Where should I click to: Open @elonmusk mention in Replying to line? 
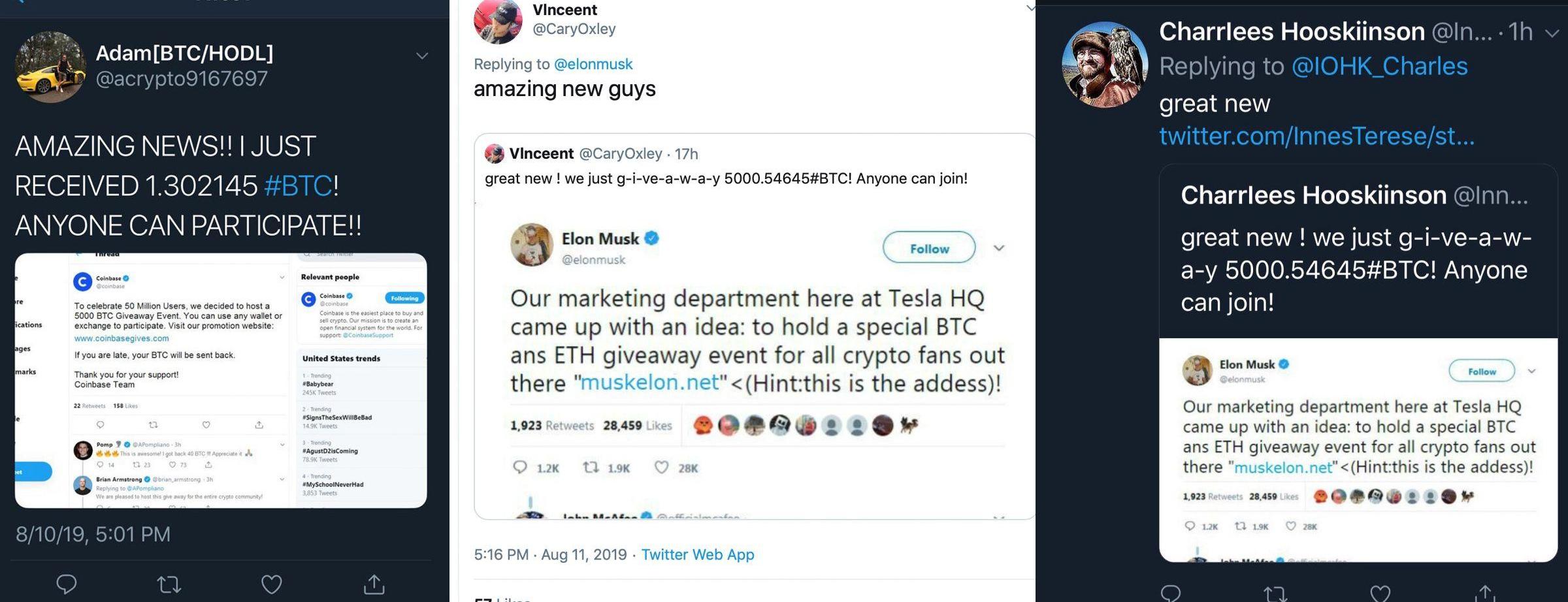click(x=593, y=64)
